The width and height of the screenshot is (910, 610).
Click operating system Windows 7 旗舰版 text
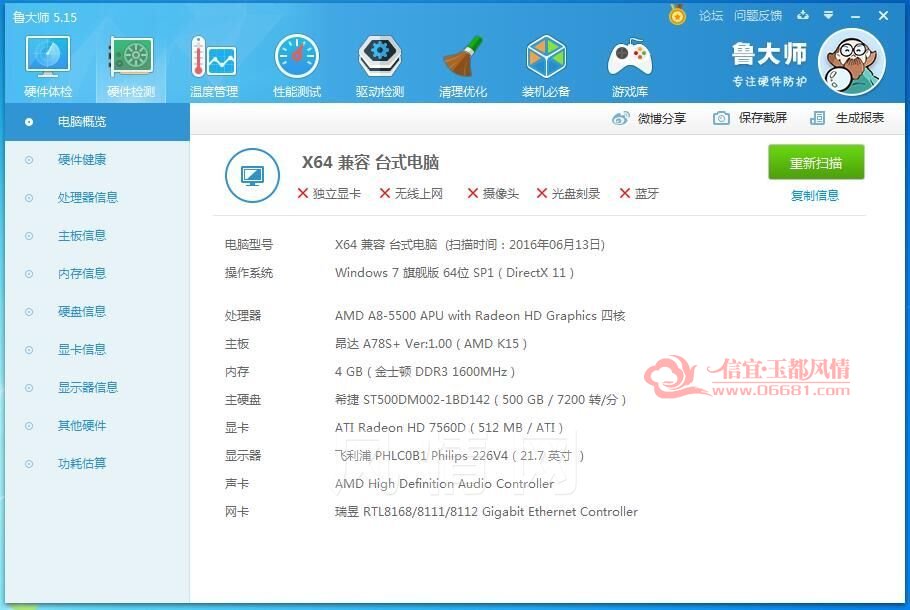click(454, 273)
